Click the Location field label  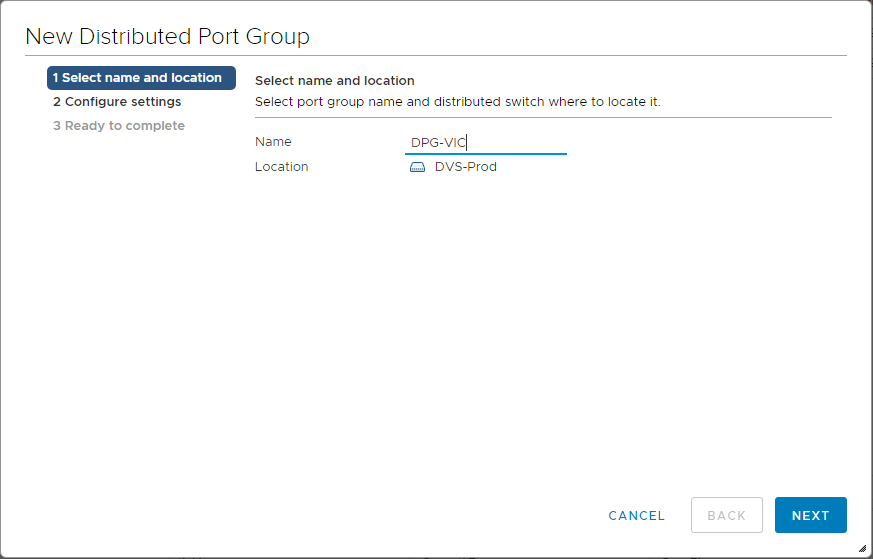click(281, 167)
